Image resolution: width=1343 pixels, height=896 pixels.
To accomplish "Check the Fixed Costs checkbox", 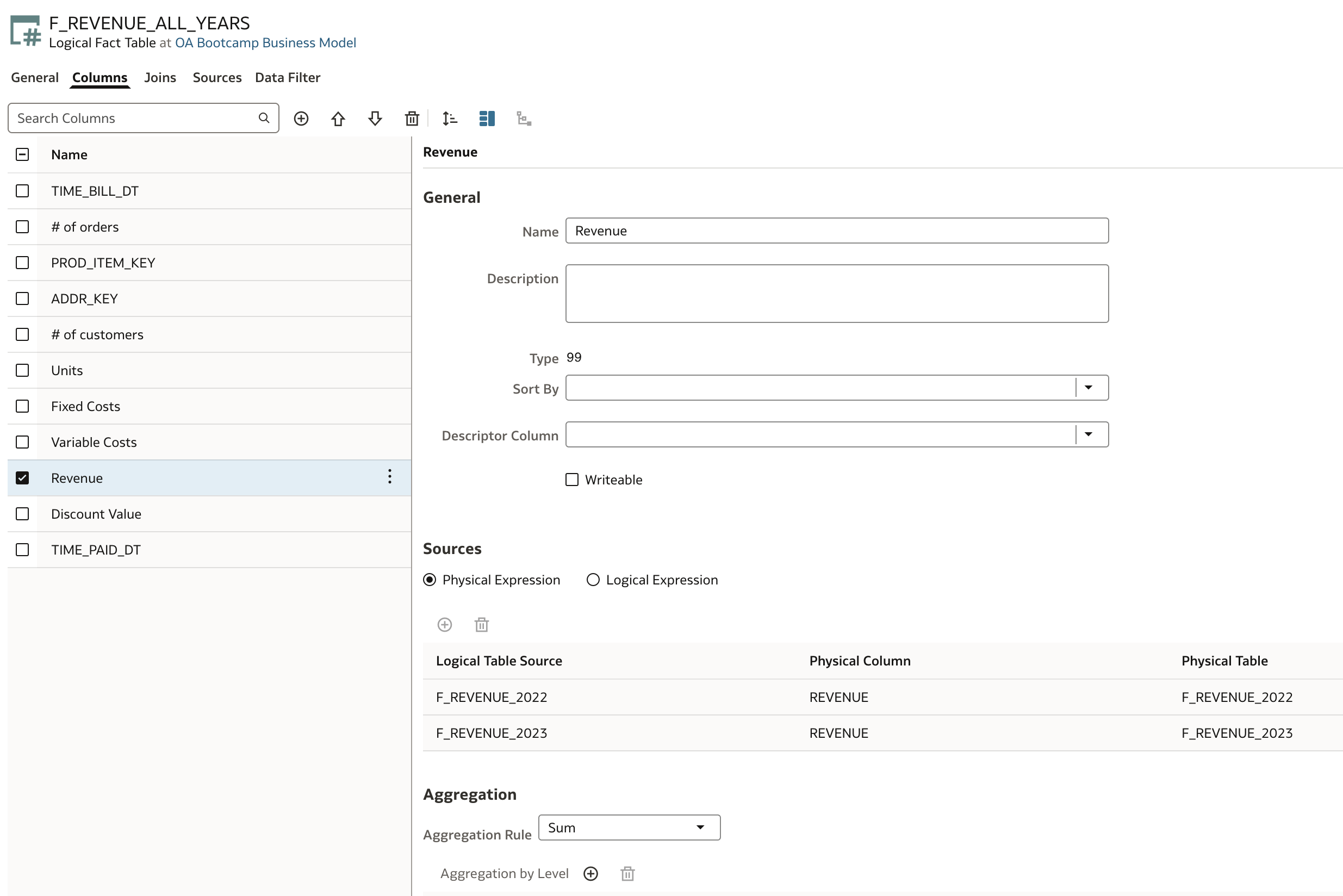I will (x=22, y=406).
